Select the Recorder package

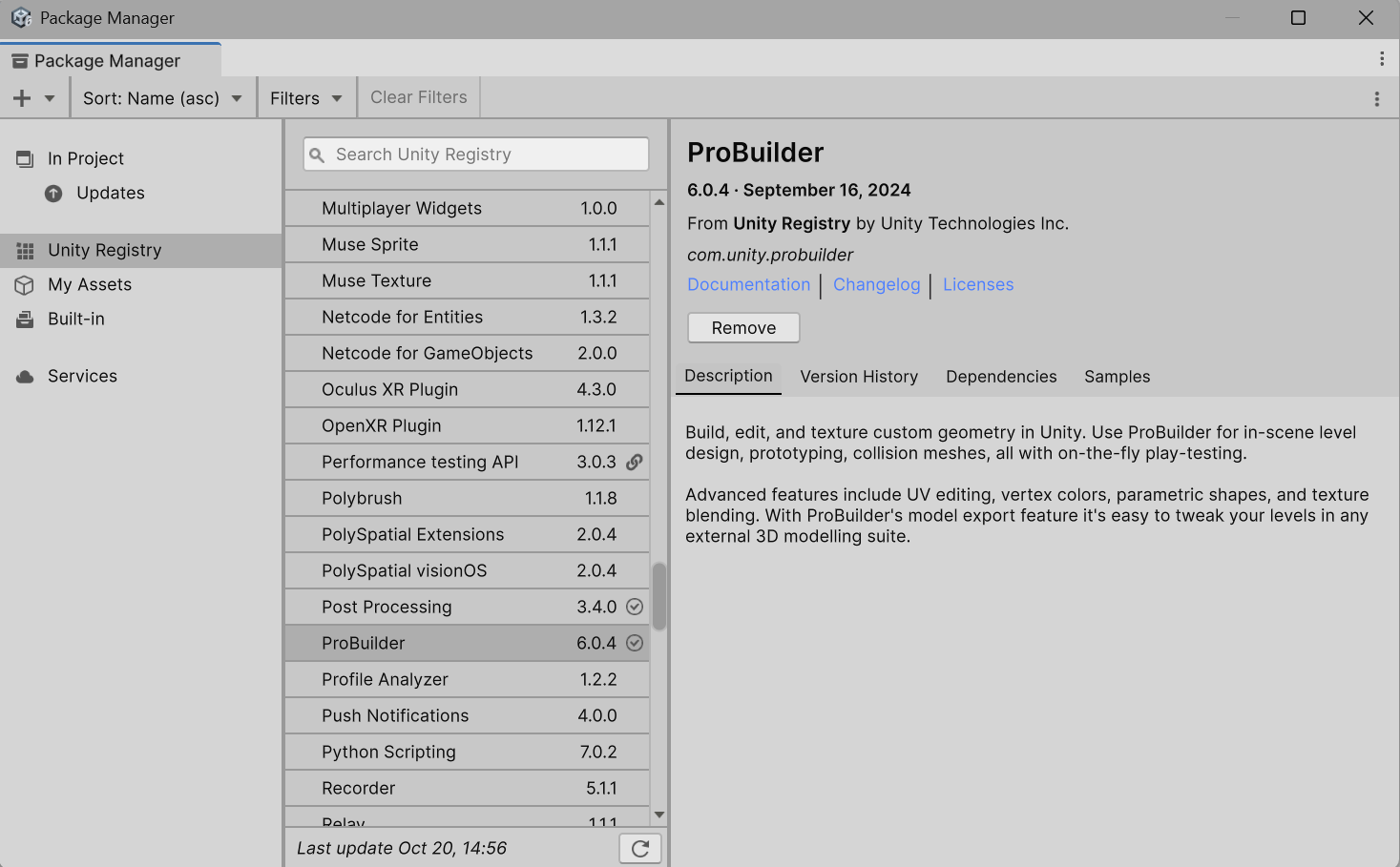(467, 788)
